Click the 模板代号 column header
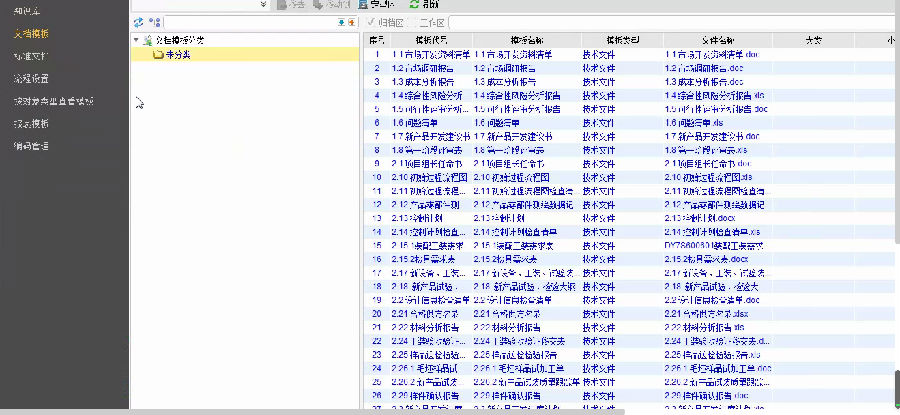 [431, 40]
